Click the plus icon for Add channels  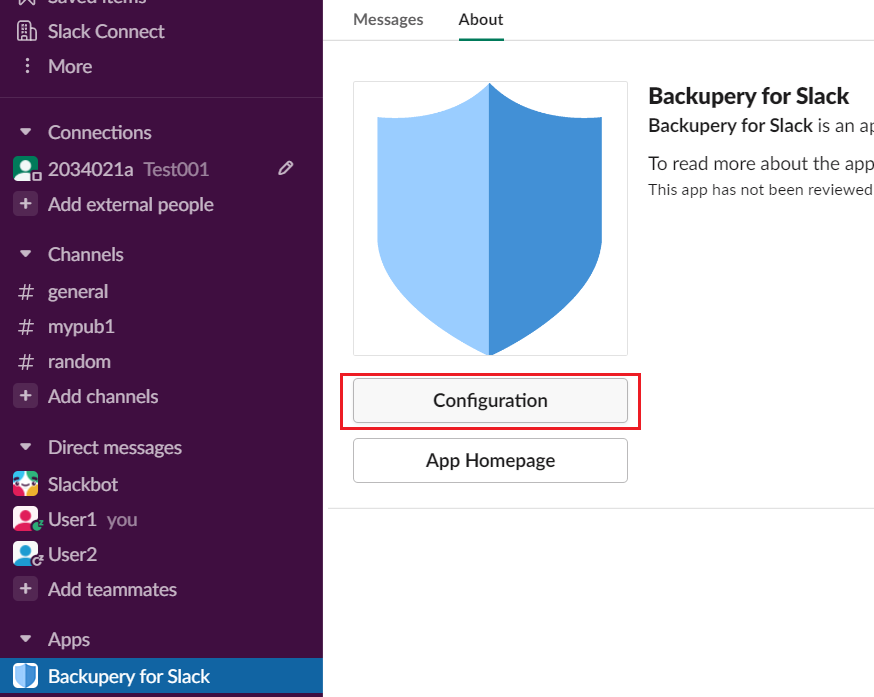coord(26,396)
